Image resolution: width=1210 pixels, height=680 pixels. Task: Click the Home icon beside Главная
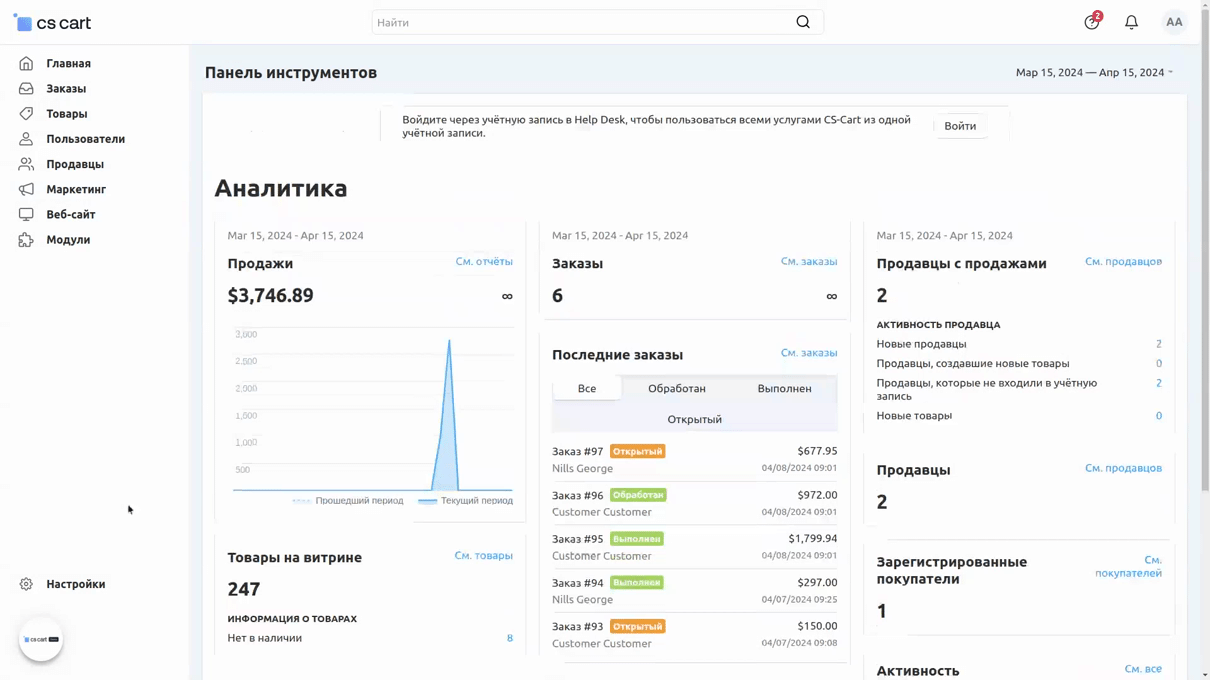(26, 63)
